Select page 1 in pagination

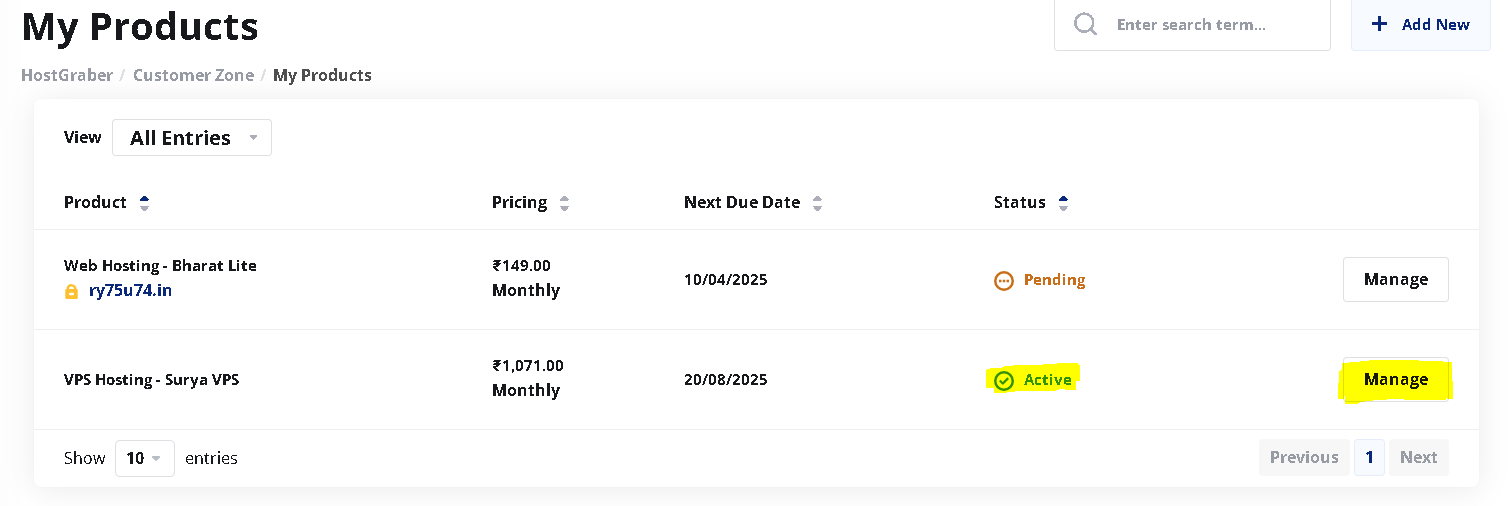(x=1369, y=457)
